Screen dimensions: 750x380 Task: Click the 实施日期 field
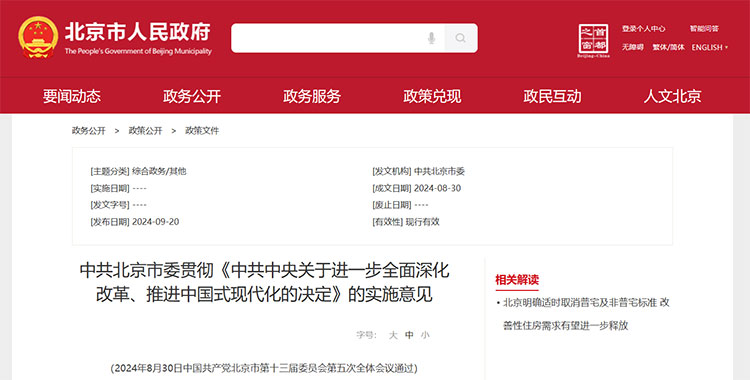click(x=119, y=189)
